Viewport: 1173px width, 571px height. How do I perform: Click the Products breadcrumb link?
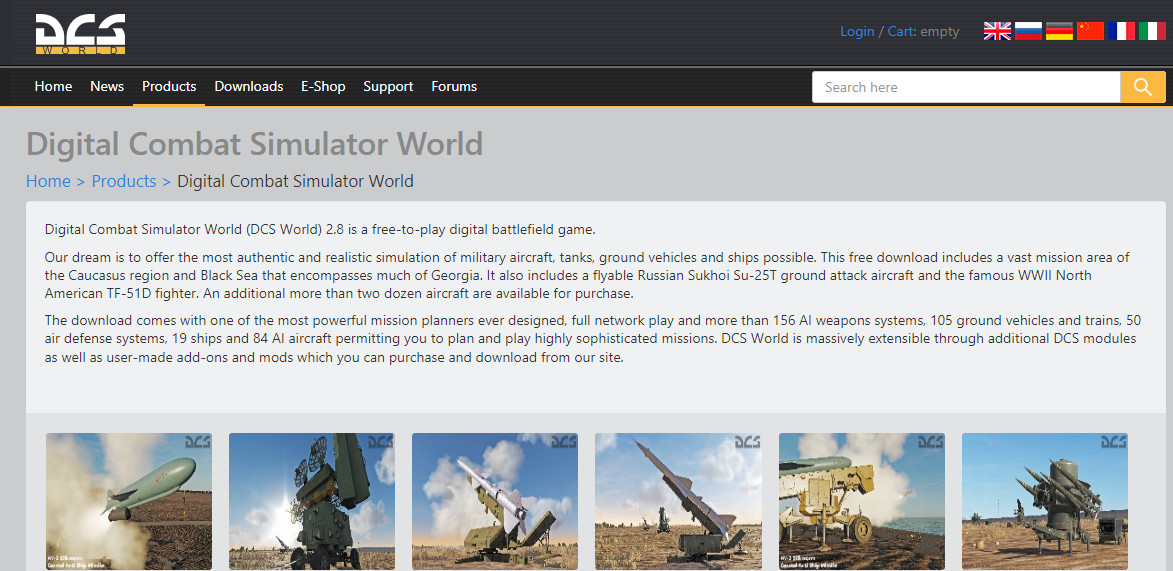coord(123,181)
